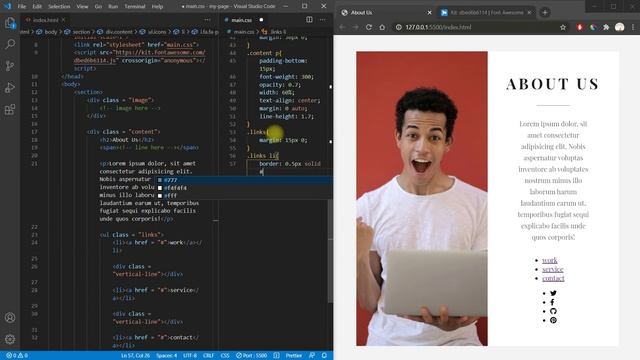Open the colorful browser extension icon
The image size is (640, 360).
click(593, 27)
